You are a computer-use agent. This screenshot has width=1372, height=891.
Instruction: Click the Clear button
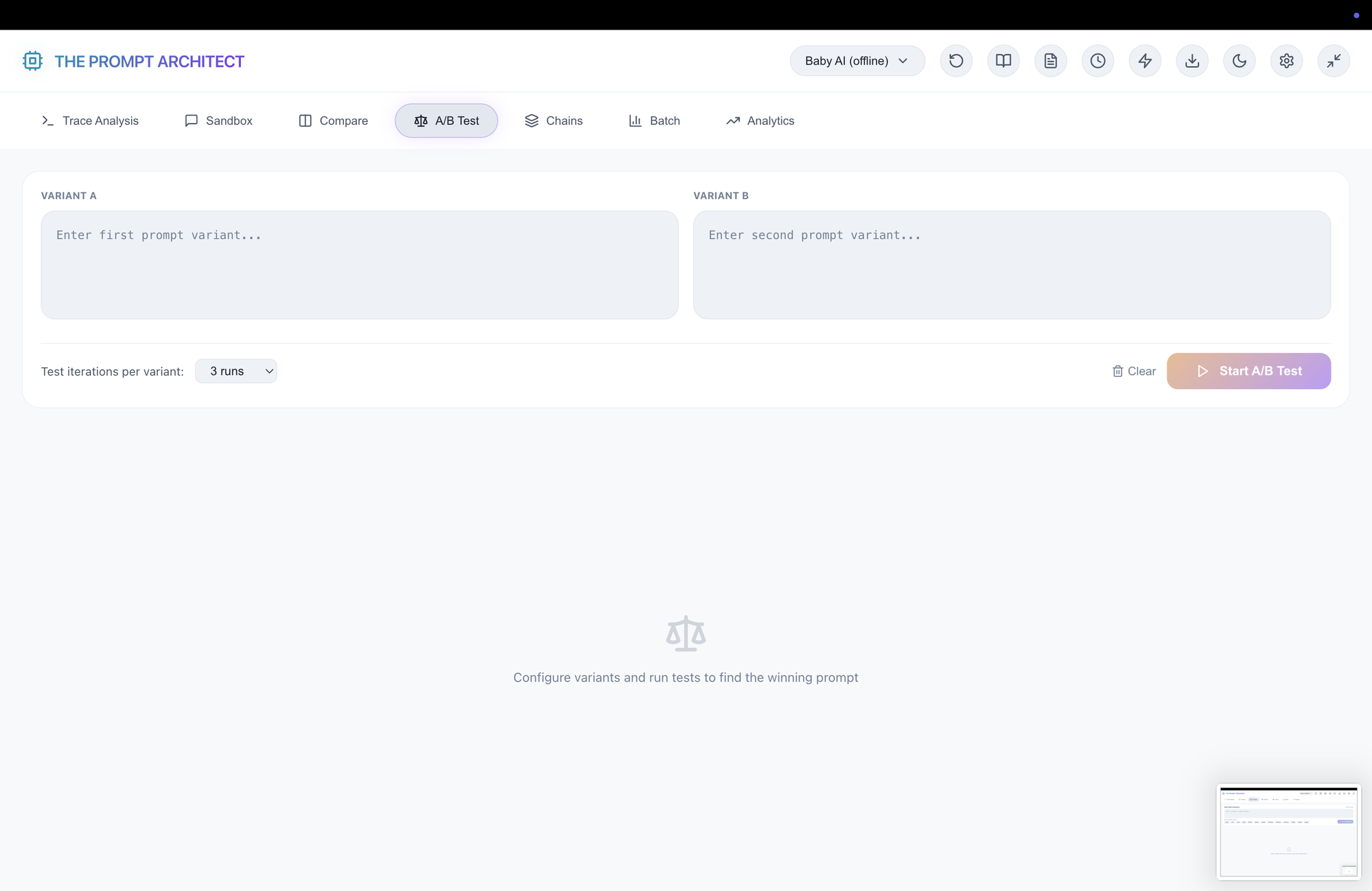[1134, 371]
